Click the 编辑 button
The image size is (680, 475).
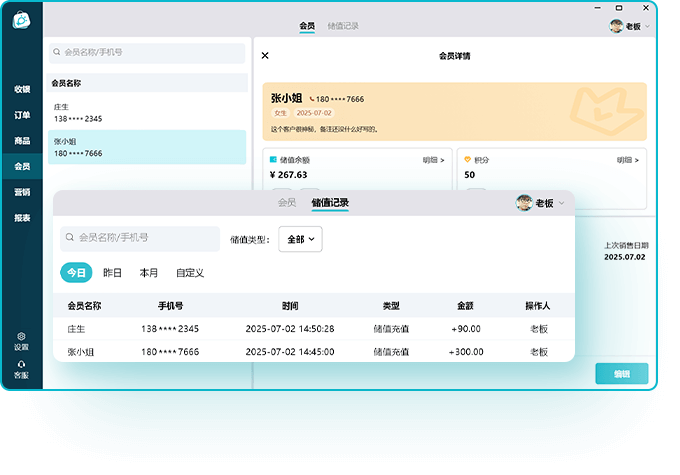(622, 373)
